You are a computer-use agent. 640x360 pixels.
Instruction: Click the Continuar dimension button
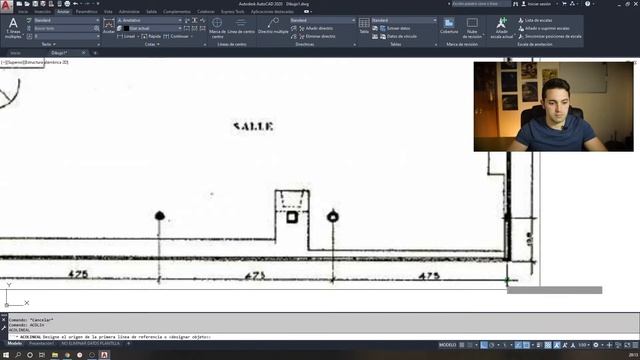pyautogui.click(x=176, y=36)
